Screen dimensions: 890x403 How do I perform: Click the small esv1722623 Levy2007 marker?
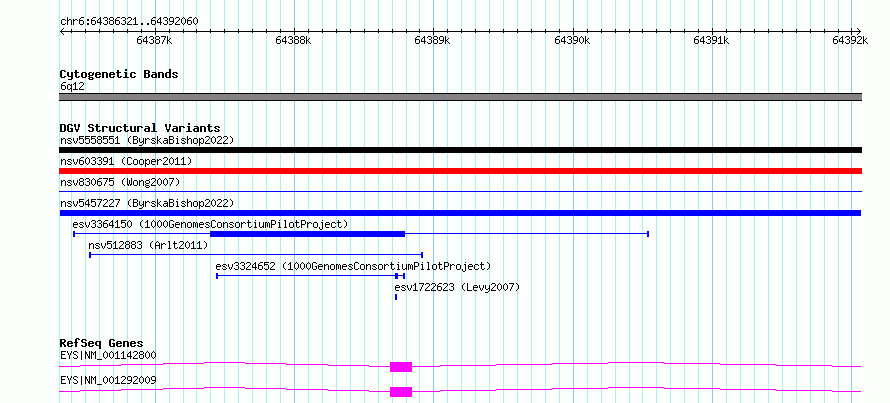tap(396, 297)
